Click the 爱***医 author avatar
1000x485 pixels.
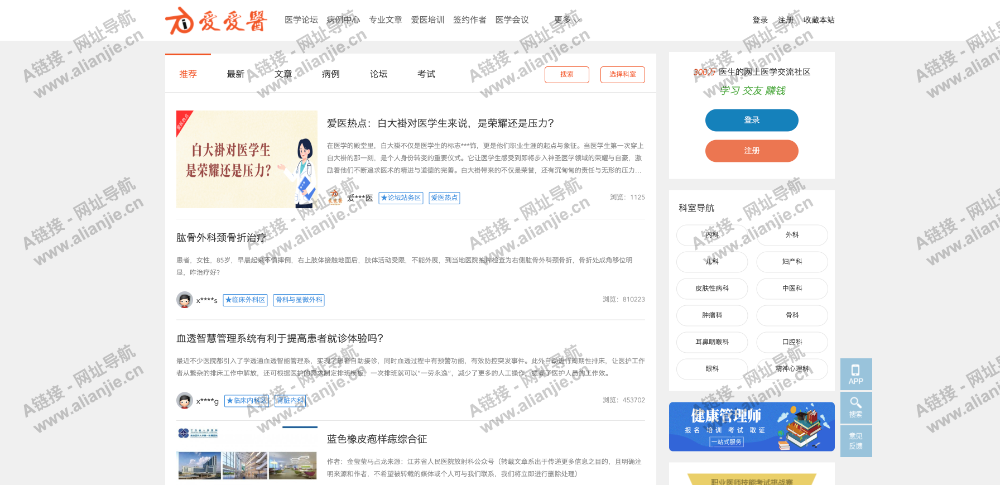coord(335,197)
